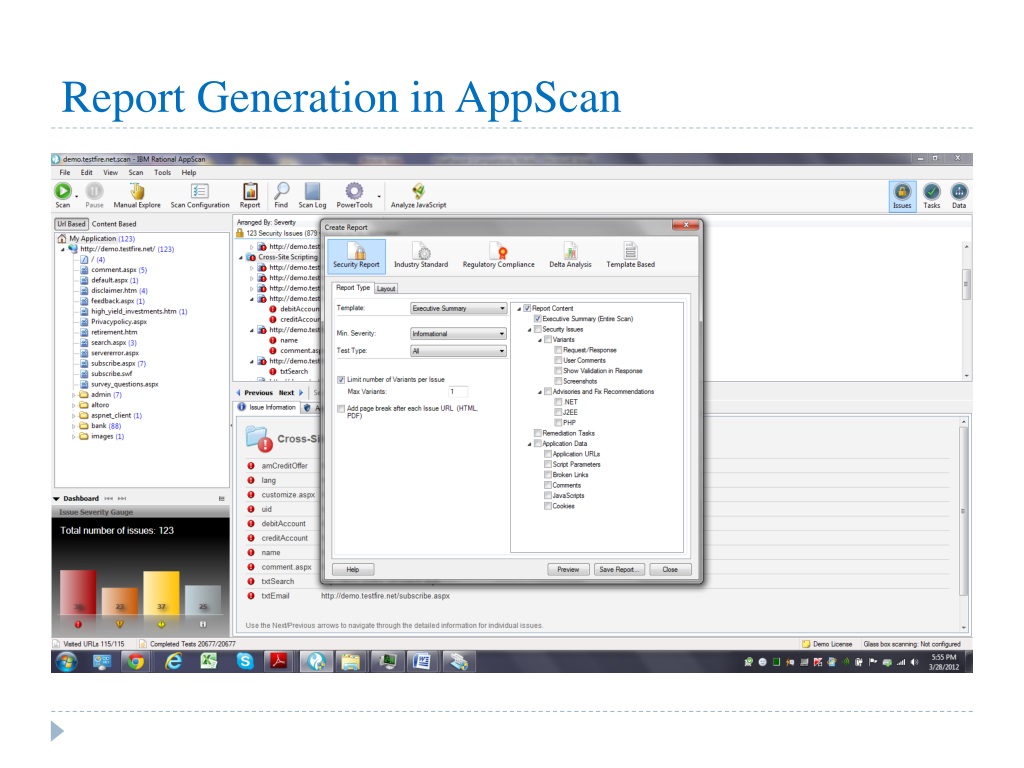This screenshot has height=768, width=1024.
Task: Open Internet Explorer from the taskbar
Action: pyautogui.click(x=173, y=662)
